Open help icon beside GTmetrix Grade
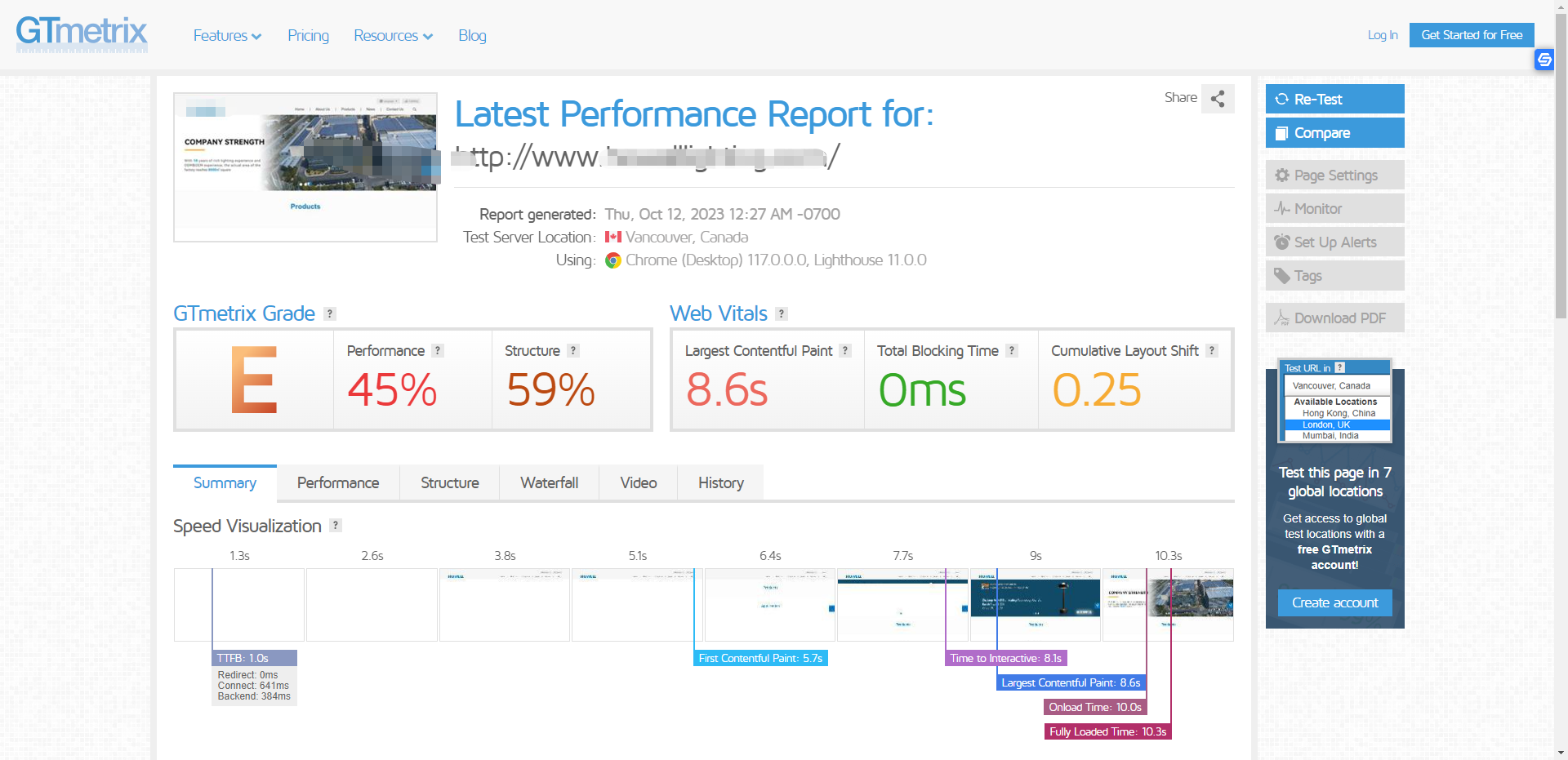This screenshot has height=760, width=1568. point(330,314)
